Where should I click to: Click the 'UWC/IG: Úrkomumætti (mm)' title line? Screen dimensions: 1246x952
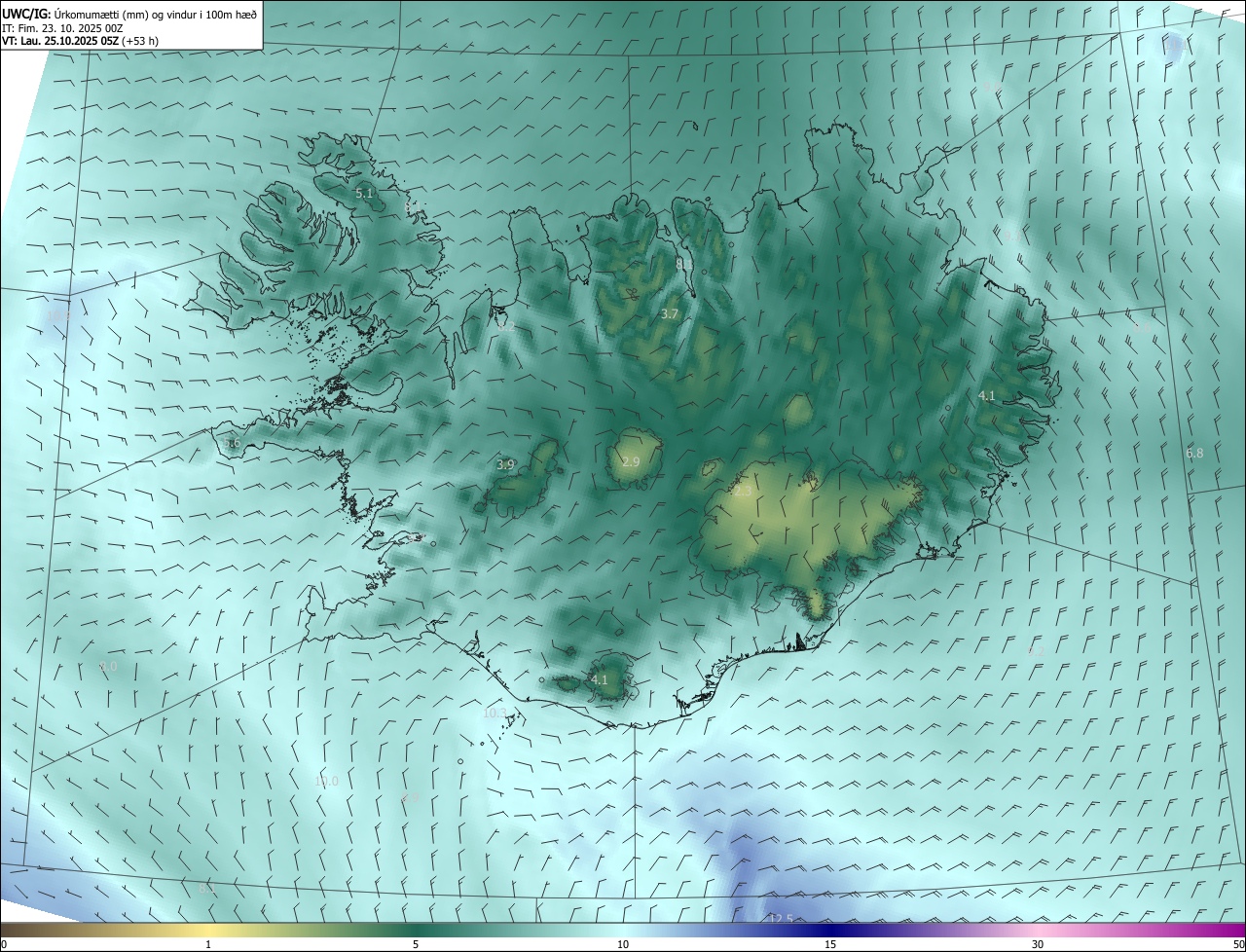129,14
